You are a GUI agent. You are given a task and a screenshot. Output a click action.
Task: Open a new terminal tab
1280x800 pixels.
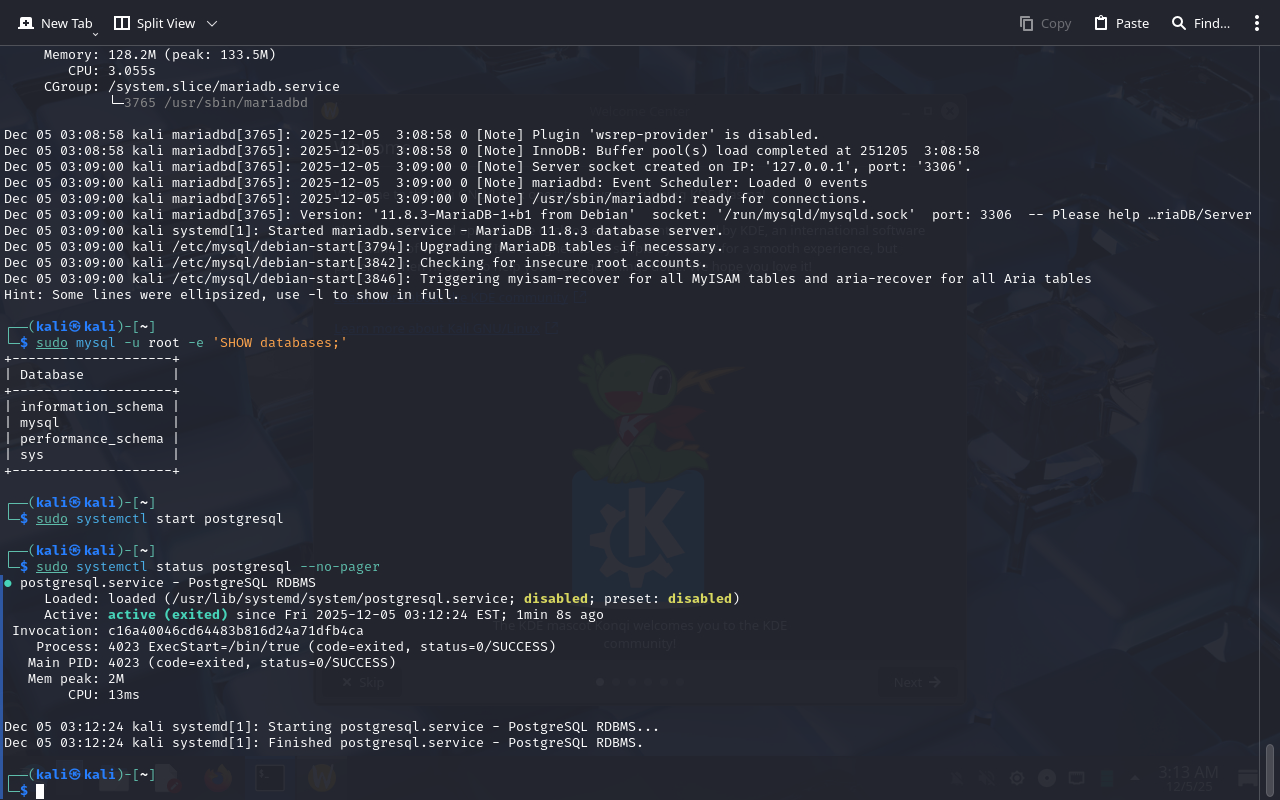55,23
